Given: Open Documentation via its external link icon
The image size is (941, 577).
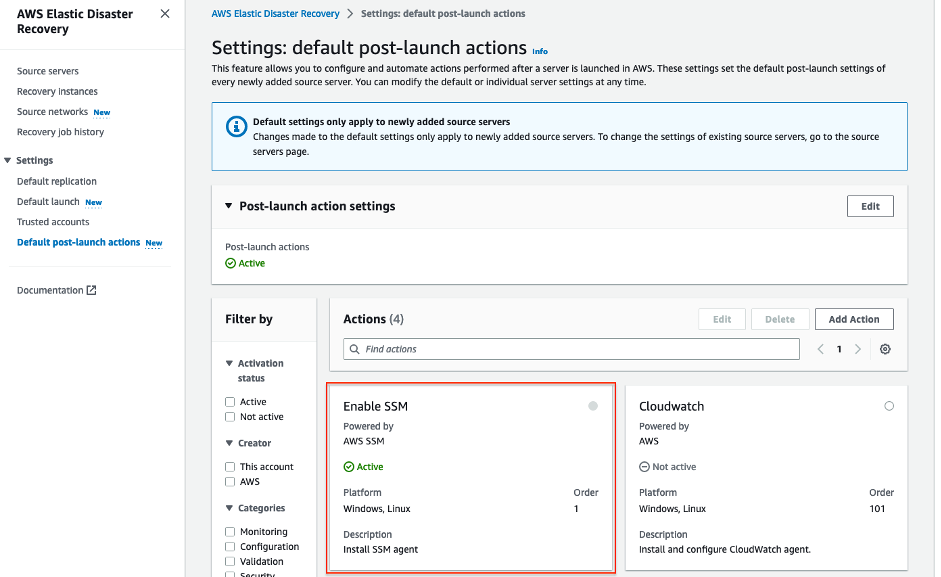Looking at the screenshot, I should (92, 289).
